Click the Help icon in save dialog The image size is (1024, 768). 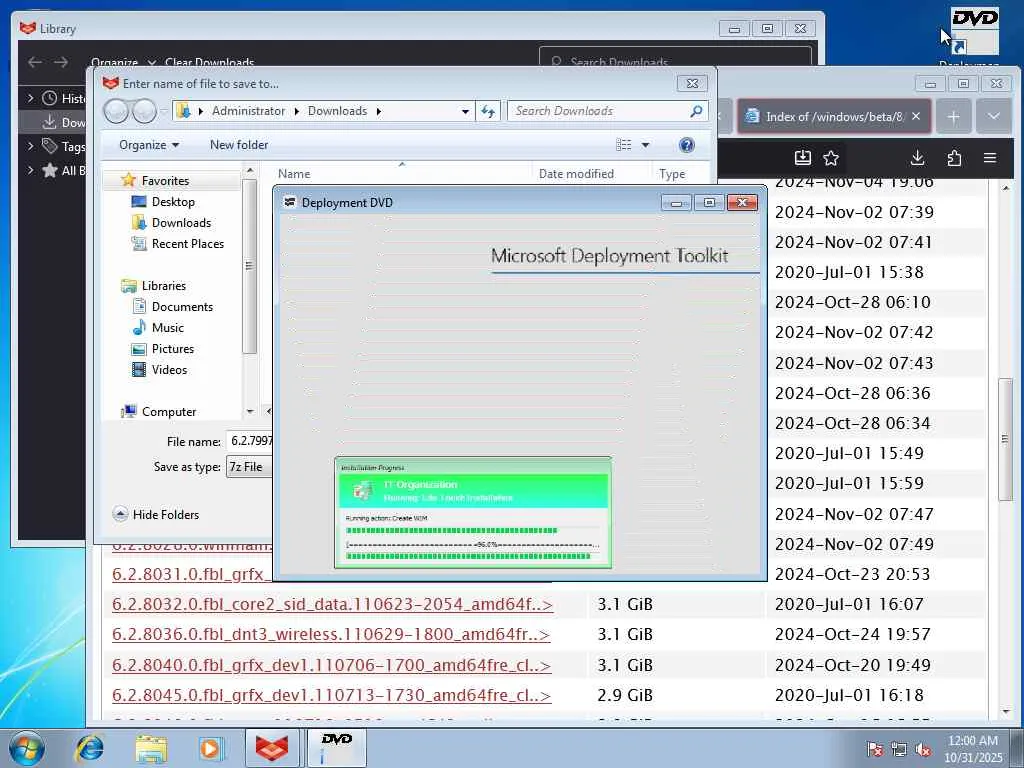coord(686,144)
